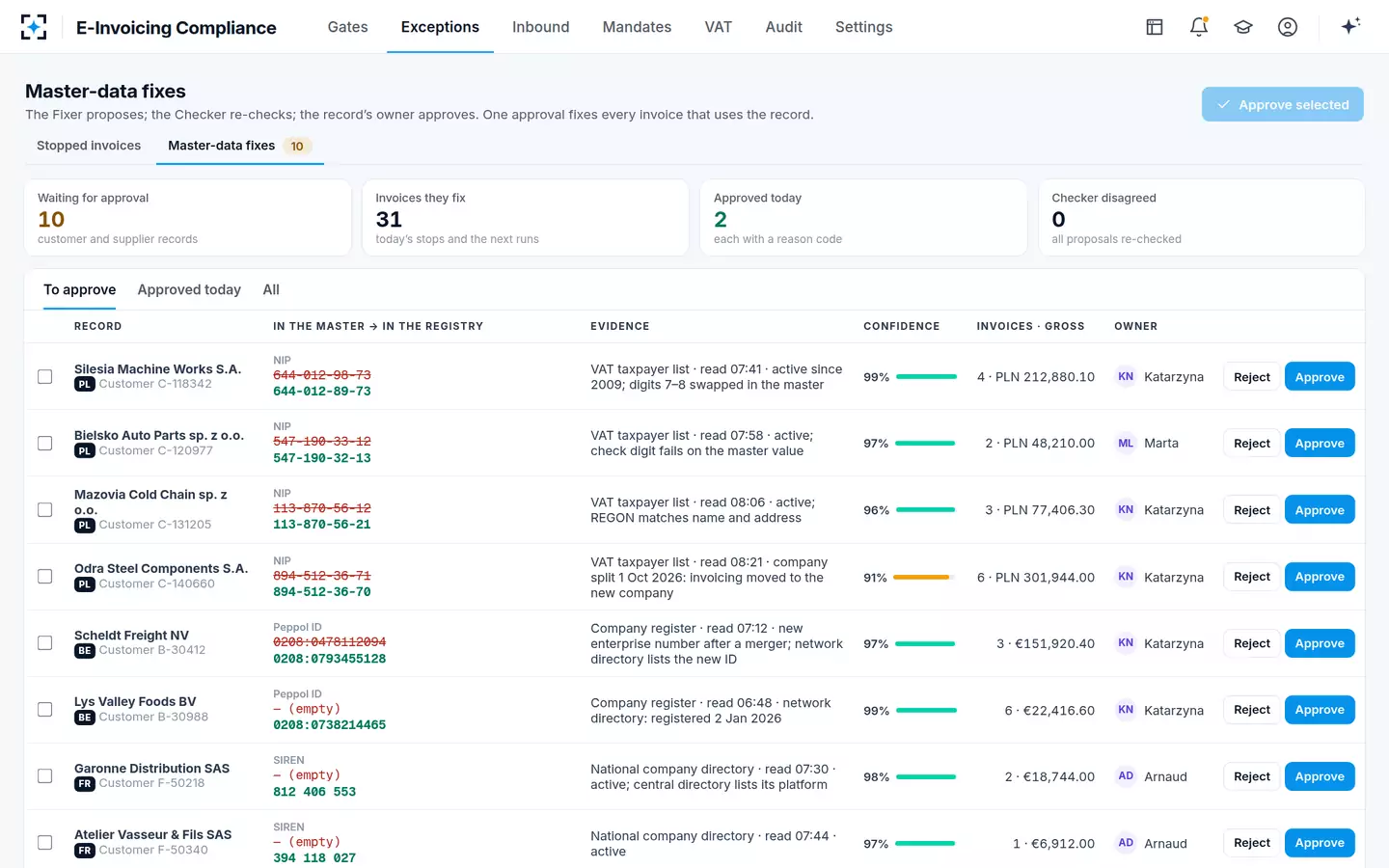The width and height of the screenshot is (1389, 868).
Task: Approve the Silesia Machine Works fix
Action: 1320,377
